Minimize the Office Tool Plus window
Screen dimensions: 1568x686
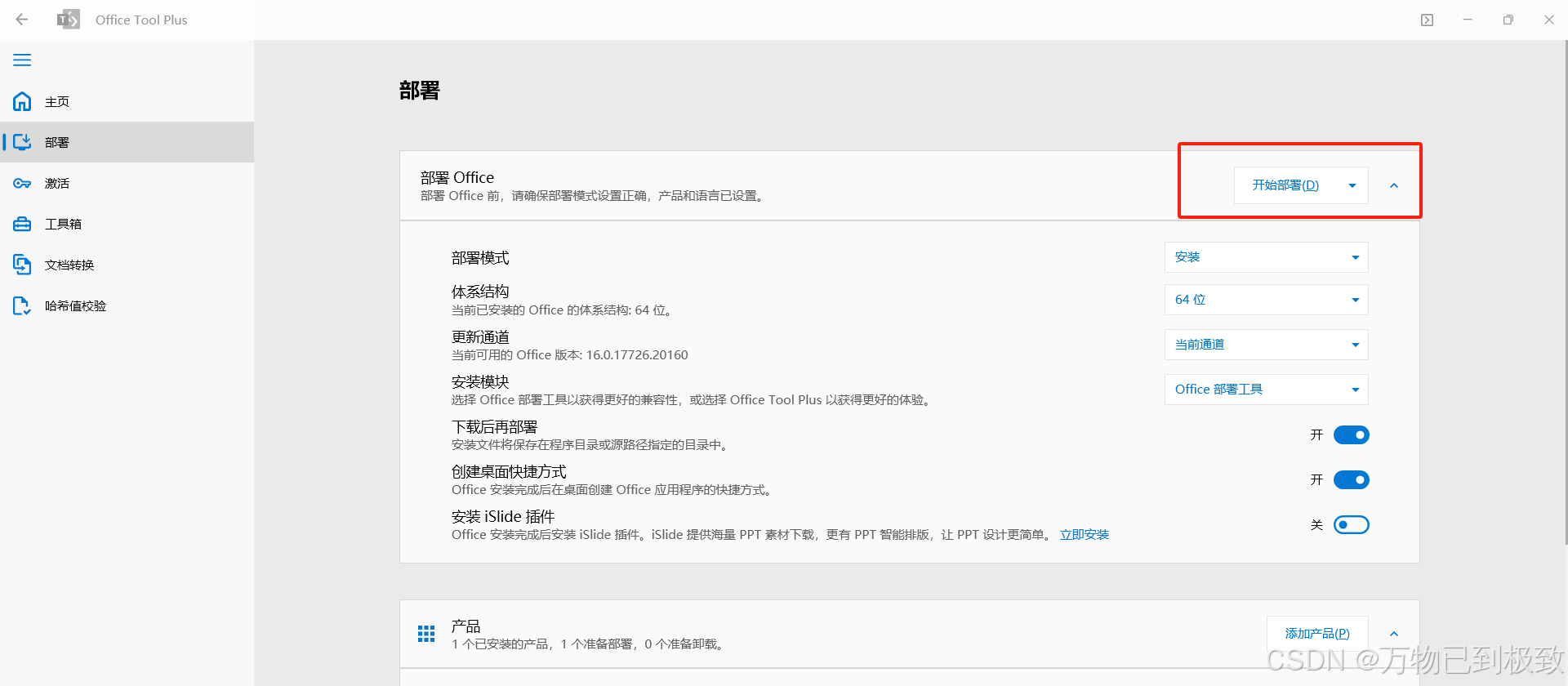point(1468,20)
